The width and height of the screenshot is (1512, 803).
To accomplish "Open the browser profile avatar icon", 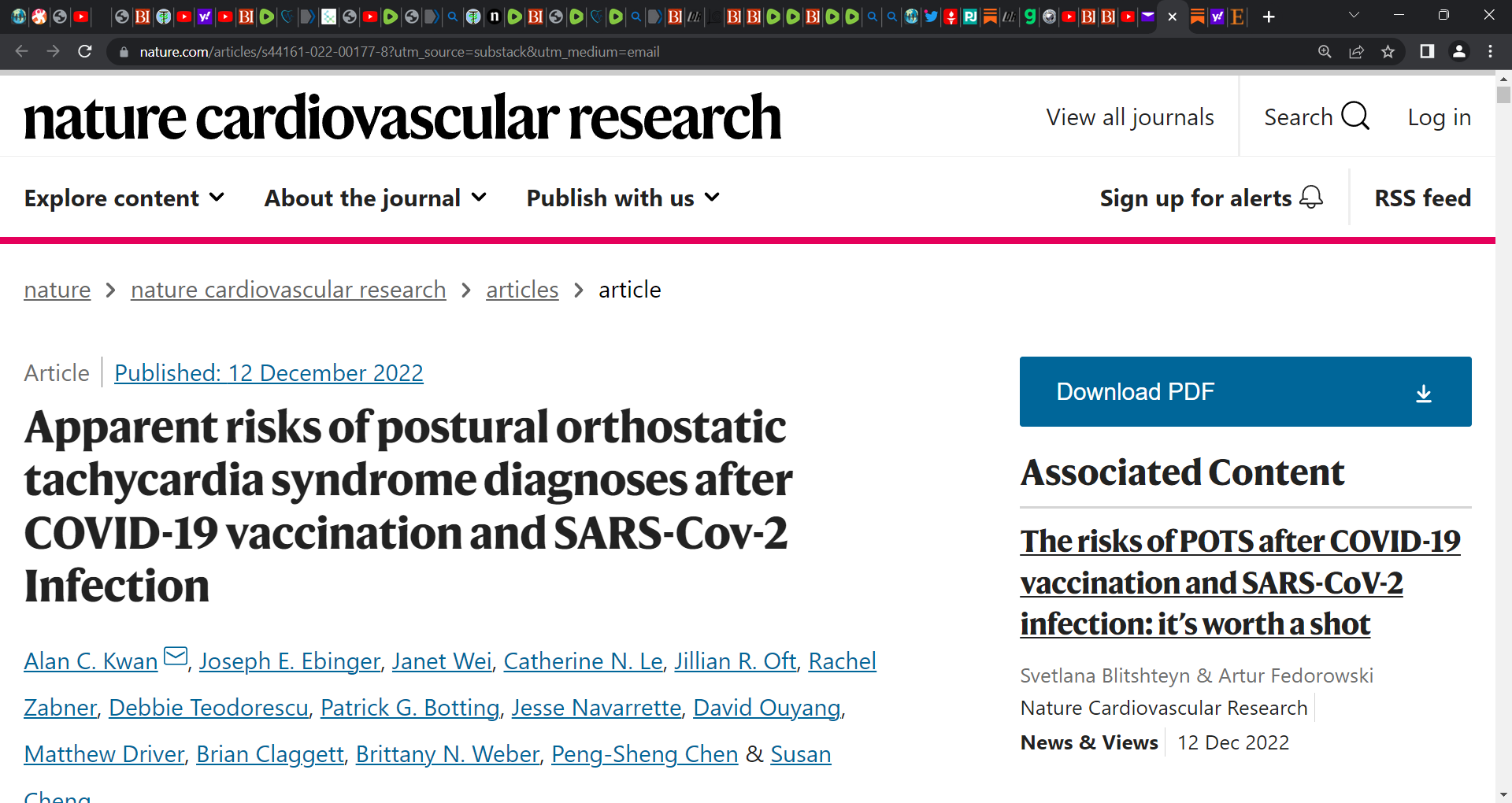I will click(x=1458, y=51).
